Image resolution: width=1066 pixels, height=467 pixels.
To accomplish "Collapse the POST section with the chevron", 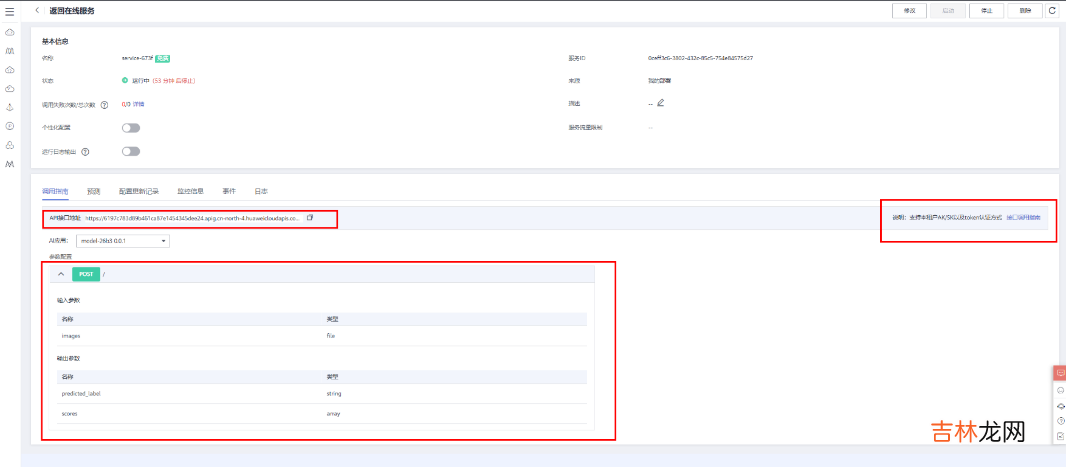I will point(61,274).
